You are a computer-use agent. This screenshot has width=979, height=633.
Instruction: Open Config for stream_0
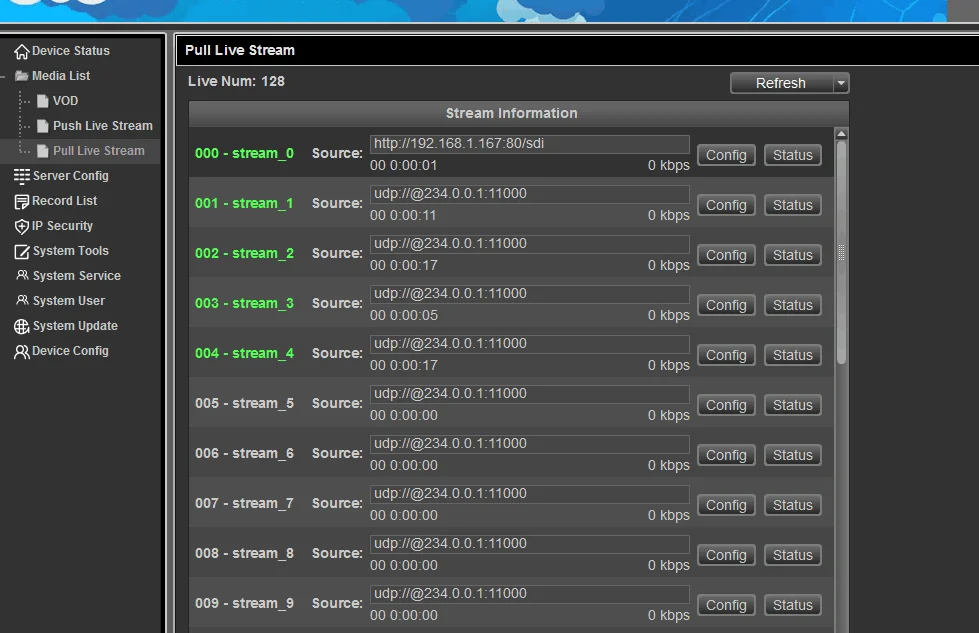click(725, 154)
